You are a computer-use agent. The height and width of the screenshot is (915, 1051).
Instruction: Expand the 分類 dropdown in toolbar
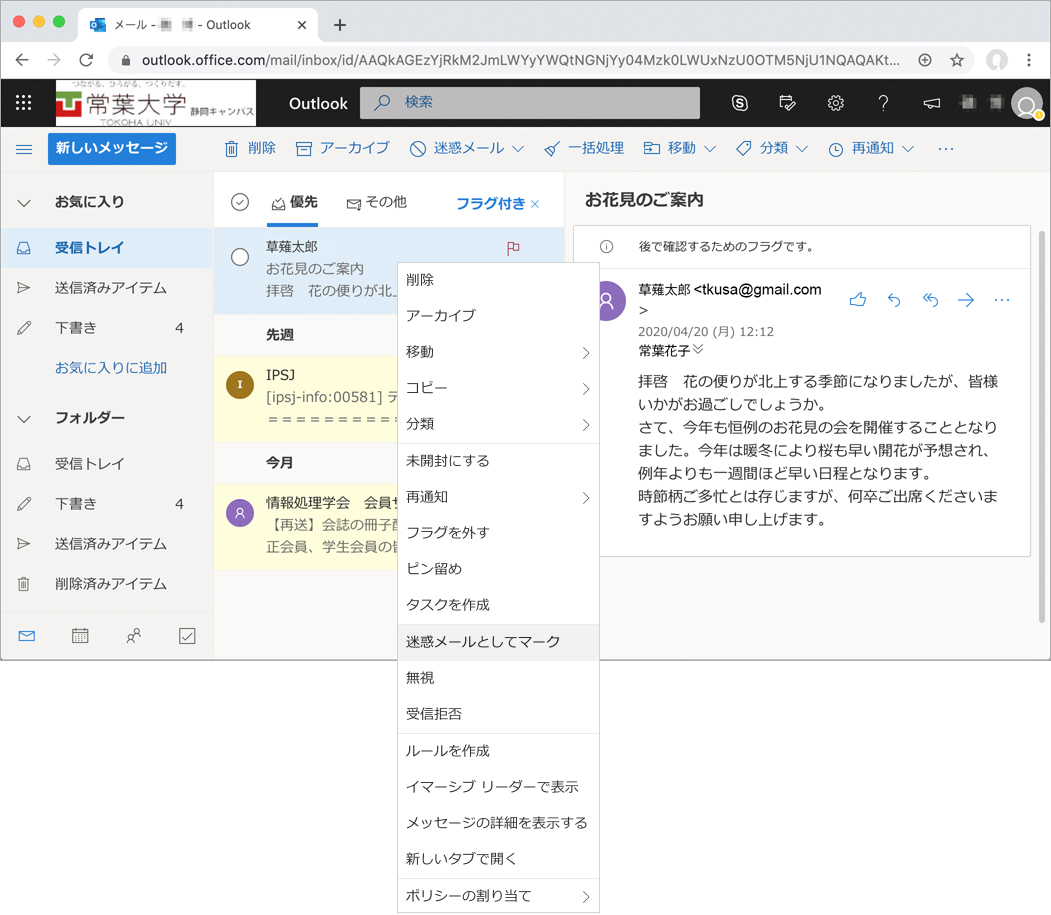(771, 148)
